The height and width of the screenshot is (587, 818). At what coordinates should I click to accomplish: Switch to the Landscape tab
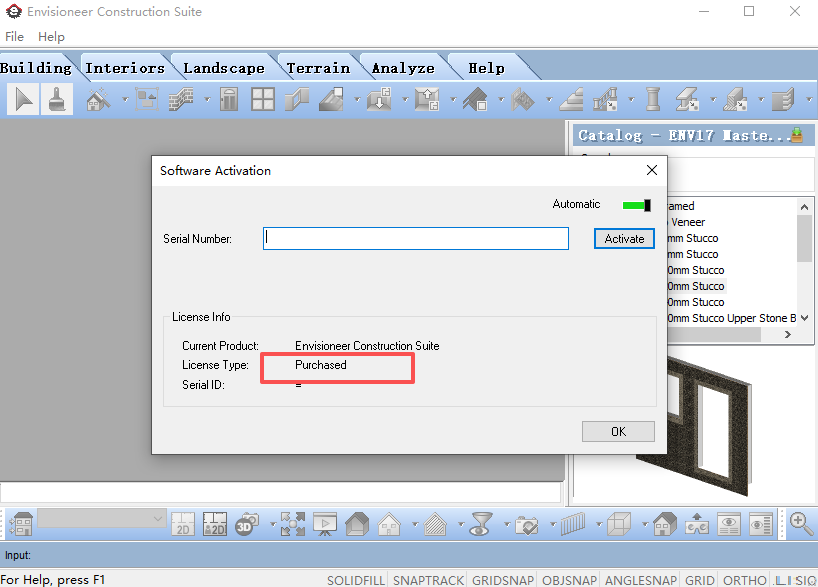click(223, 68)
